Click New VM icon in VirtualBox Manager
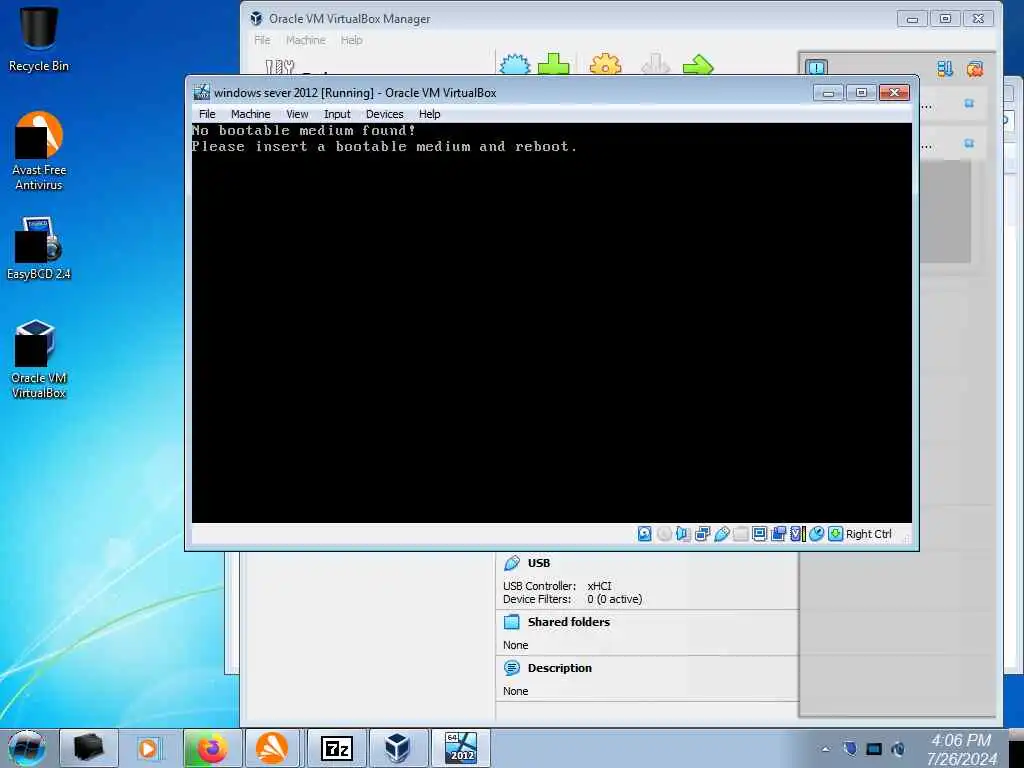Screen dimensions: 1024x768 [x=515, y=64]
